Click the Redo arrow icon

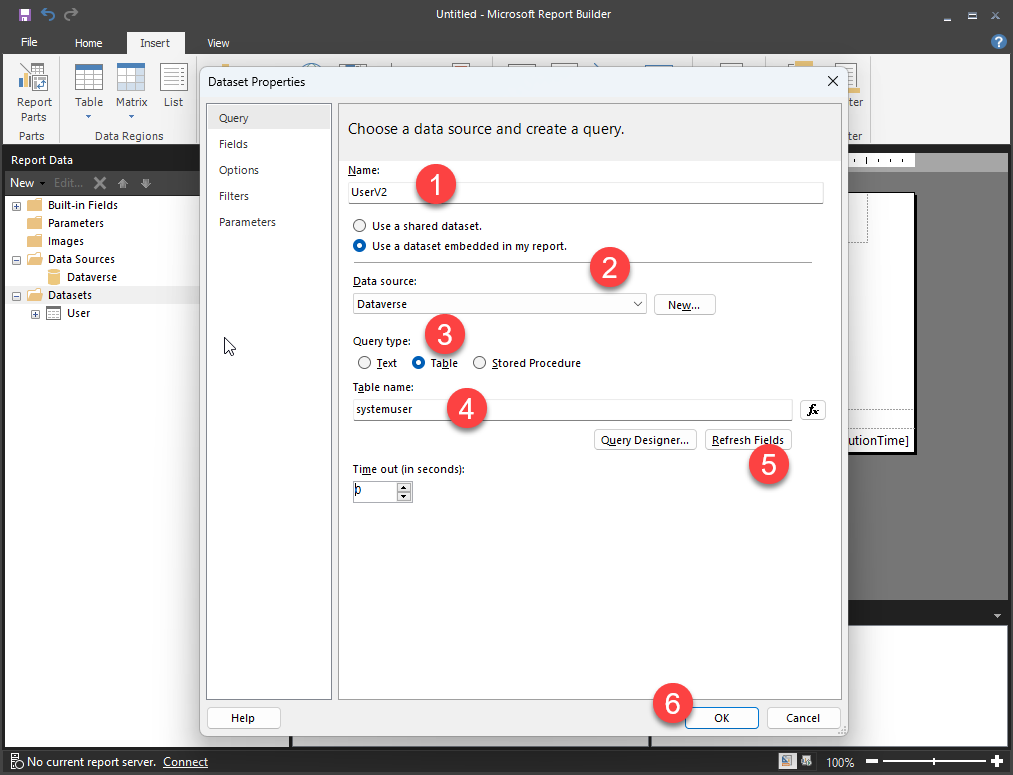(x=71, y=14)
